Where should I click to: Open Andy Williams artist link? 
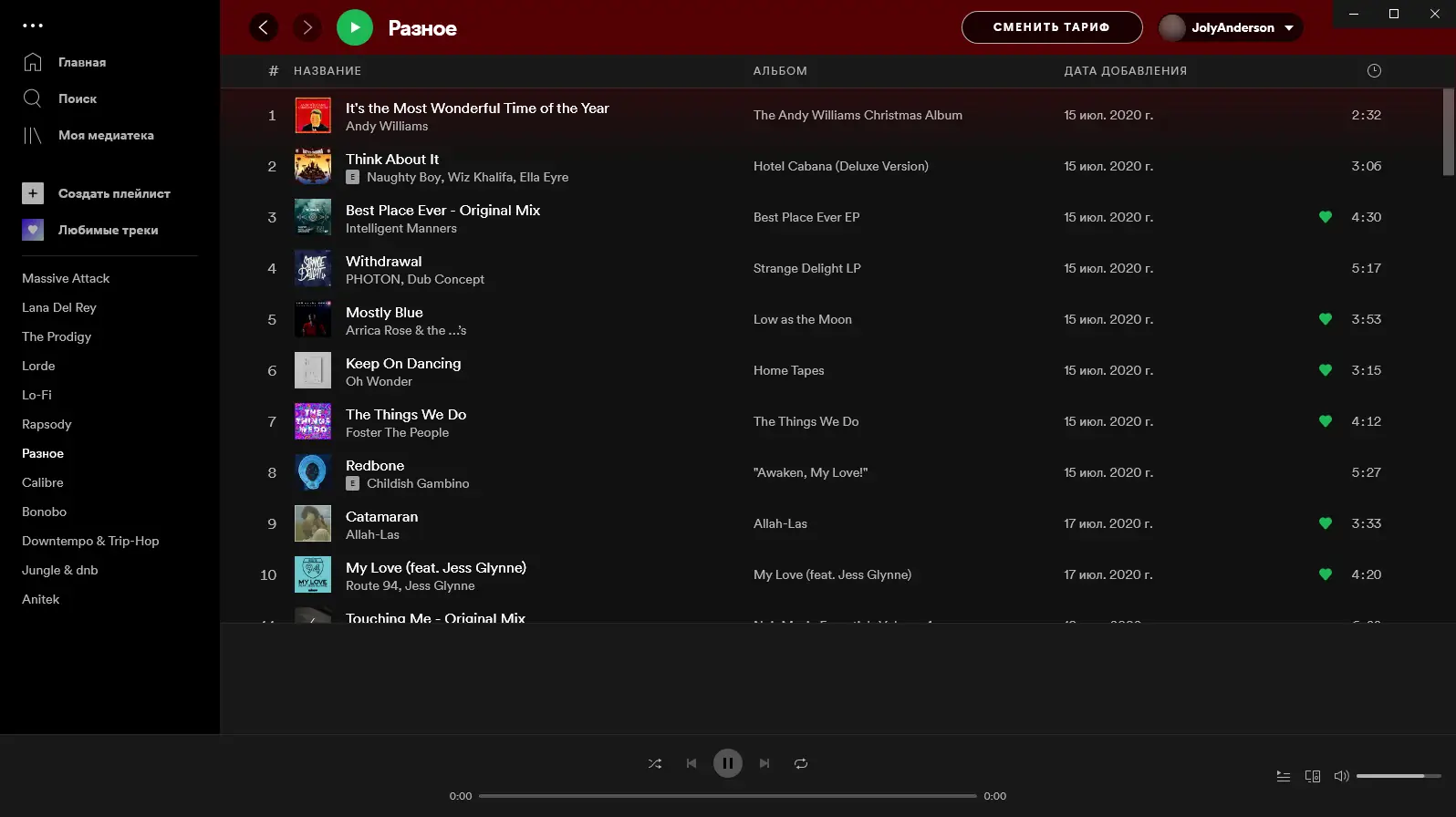[387, 127]
